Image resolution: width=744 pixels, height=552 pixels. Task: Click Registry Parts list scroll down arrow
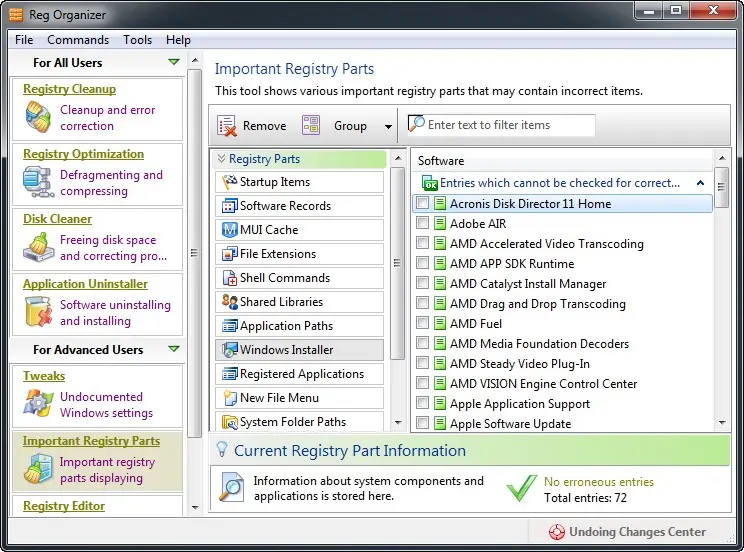398,422
